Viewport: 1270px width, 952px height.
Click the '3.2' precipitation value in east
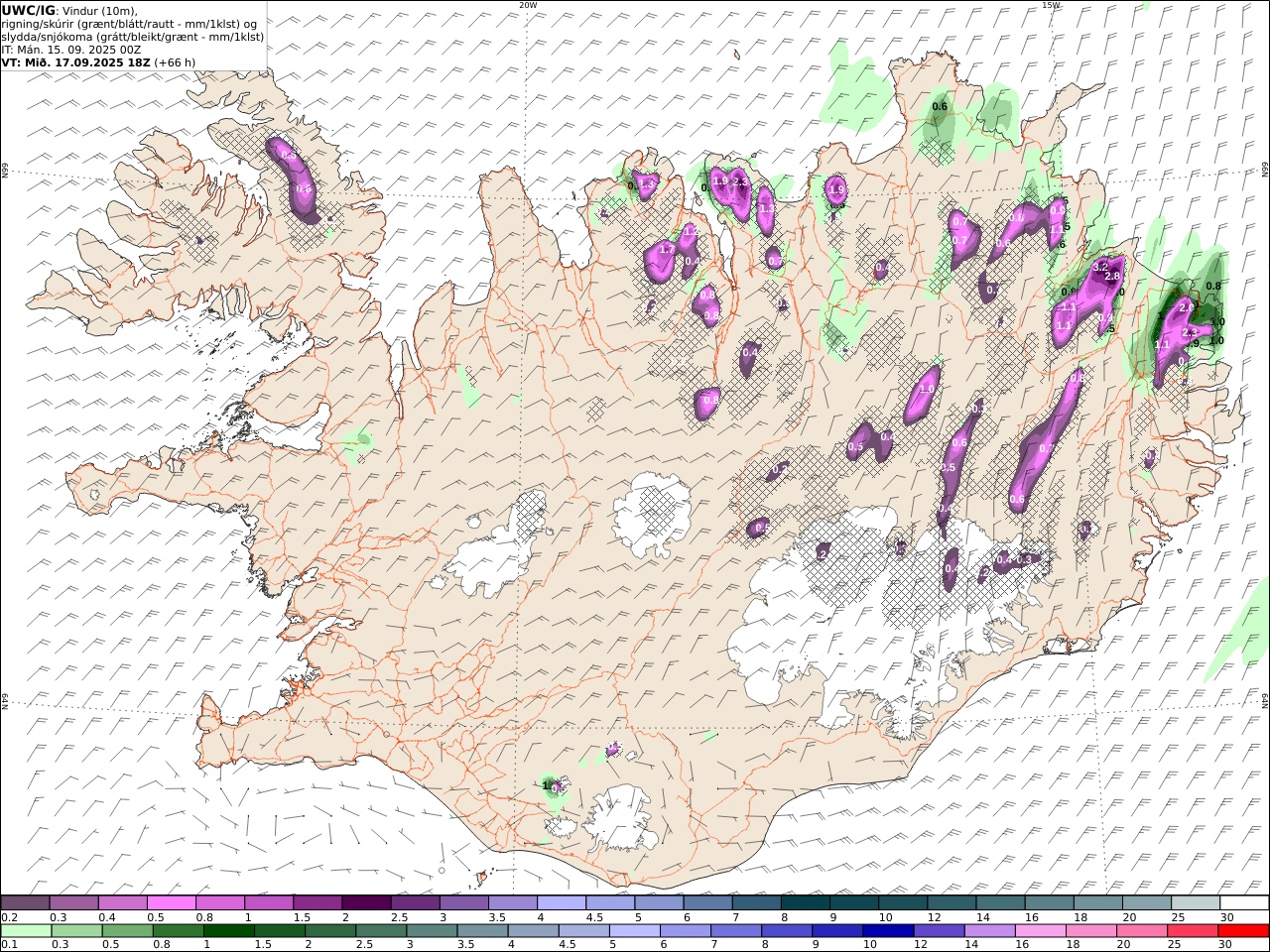click(1099, 267)
